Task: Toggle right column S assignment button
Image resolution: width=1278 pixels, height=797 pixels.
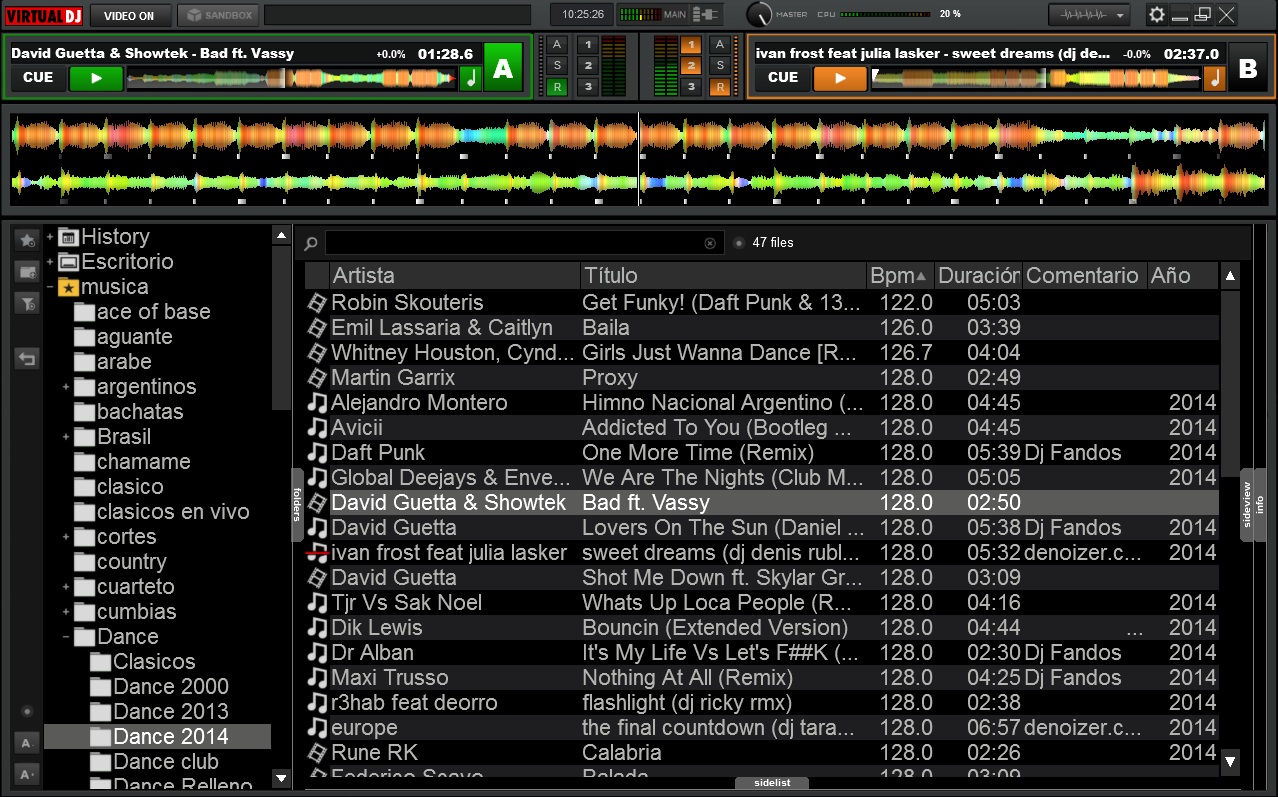Action: [x=719, y=65]
